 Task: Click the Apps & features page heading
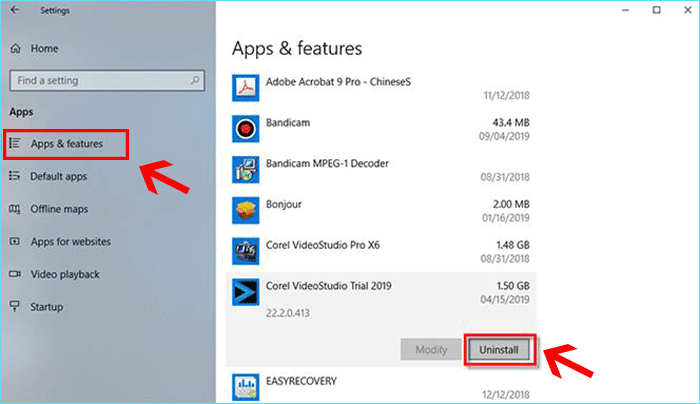coord(297,48)
